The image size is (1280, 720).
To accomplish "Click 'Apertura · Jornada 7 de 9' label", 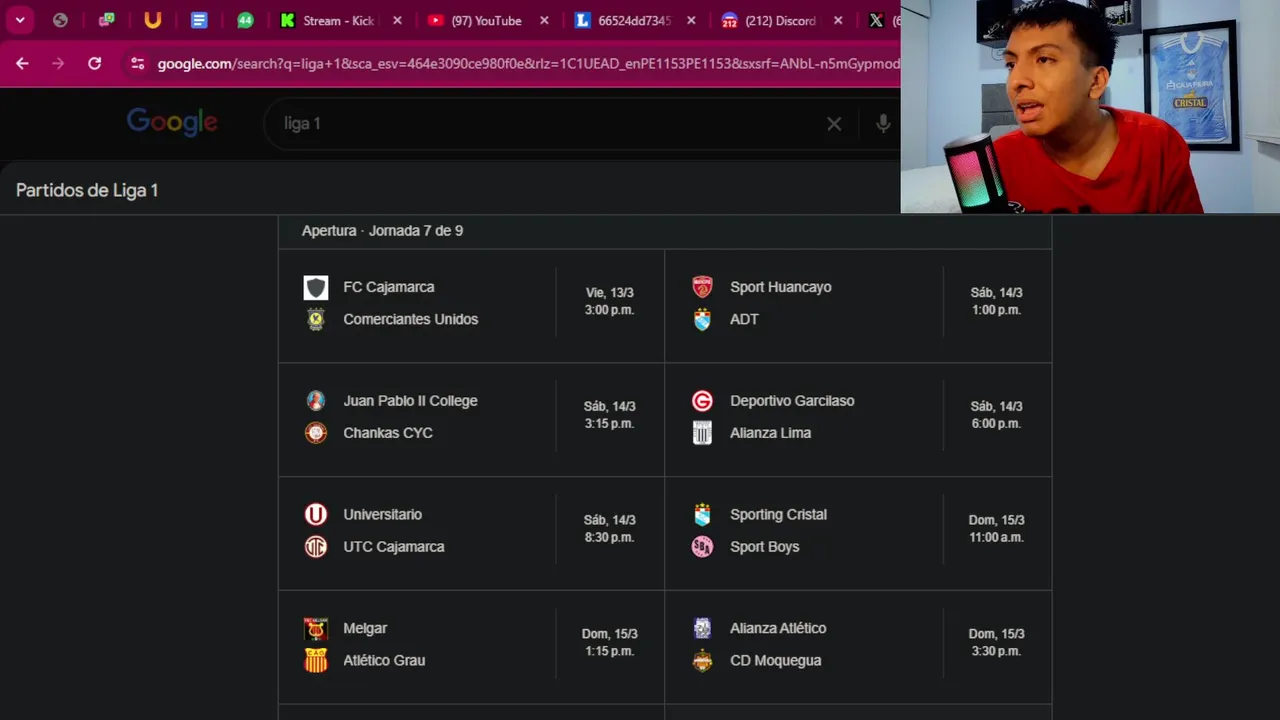I will tap(382, 230).
